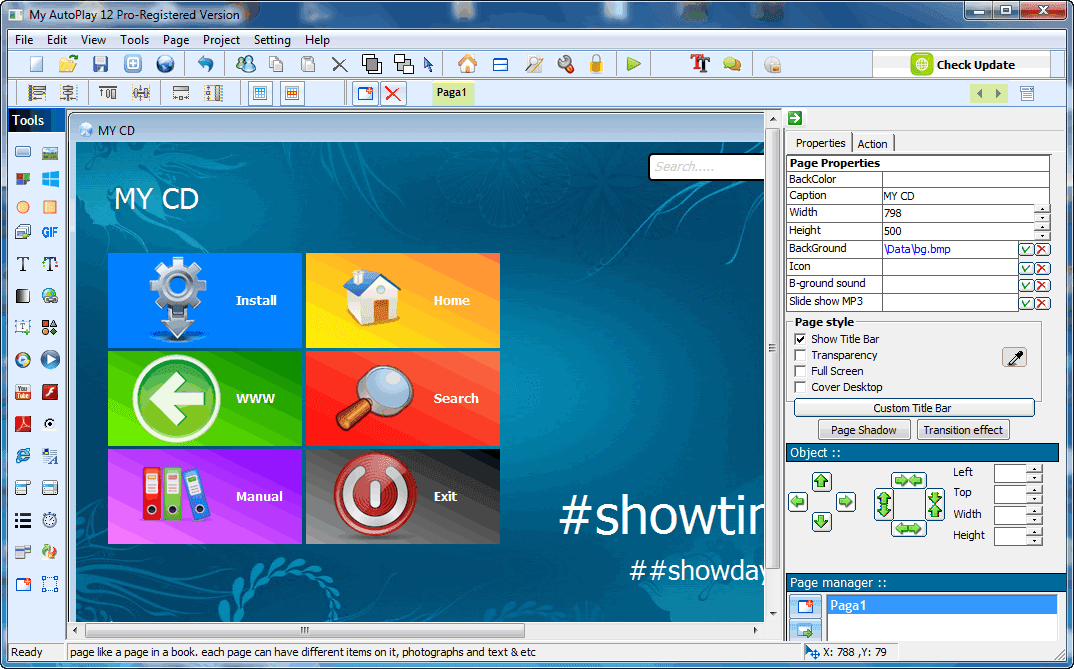Viewport: 1074px width, 669px height.
Task: Decrease the object Height spinner
Action: tap(1034, 540)
